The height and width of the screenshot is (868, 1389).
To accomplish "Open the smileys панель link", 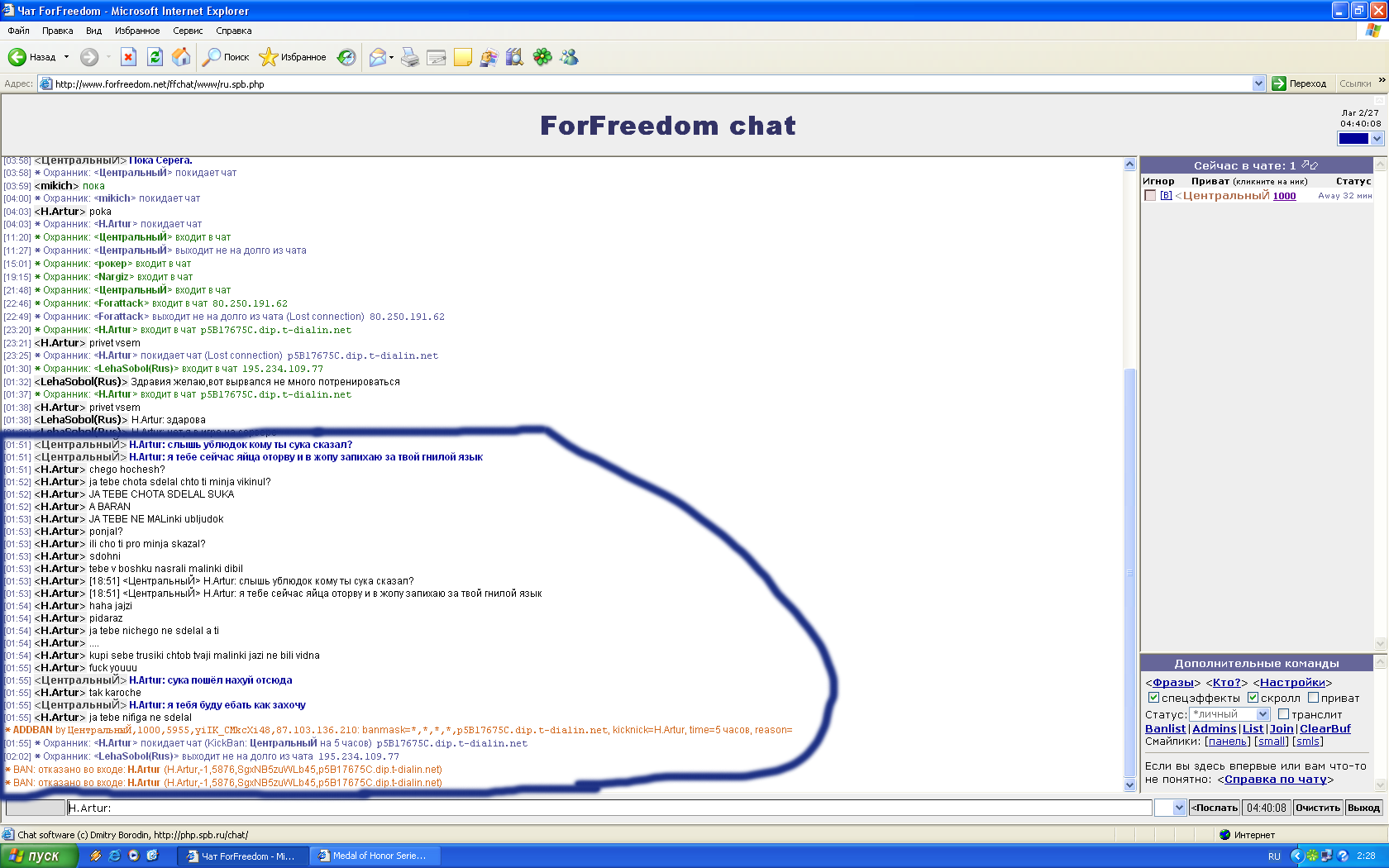I will (x=1228, y=742).
